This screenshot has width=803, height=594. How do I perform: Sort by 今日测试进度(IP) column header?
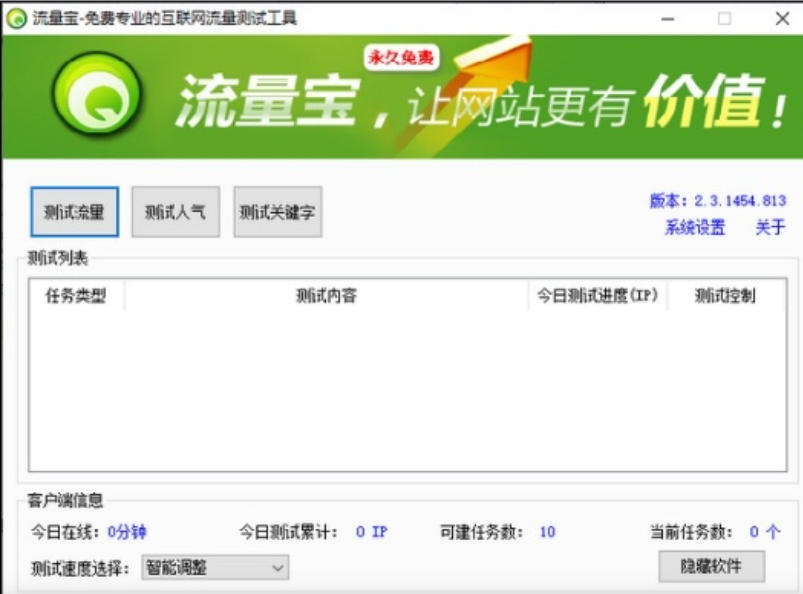coord(597,296)
